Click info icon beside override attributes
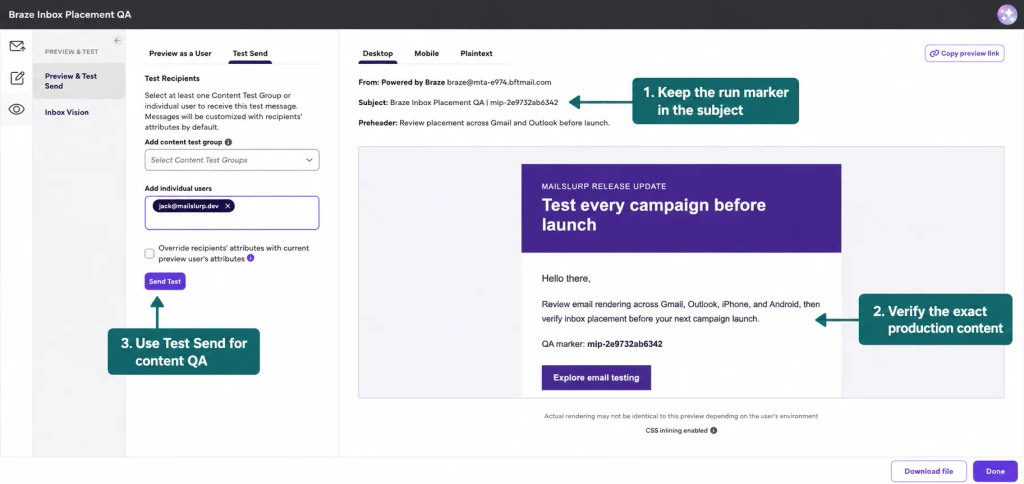 (x=251, y=259)
